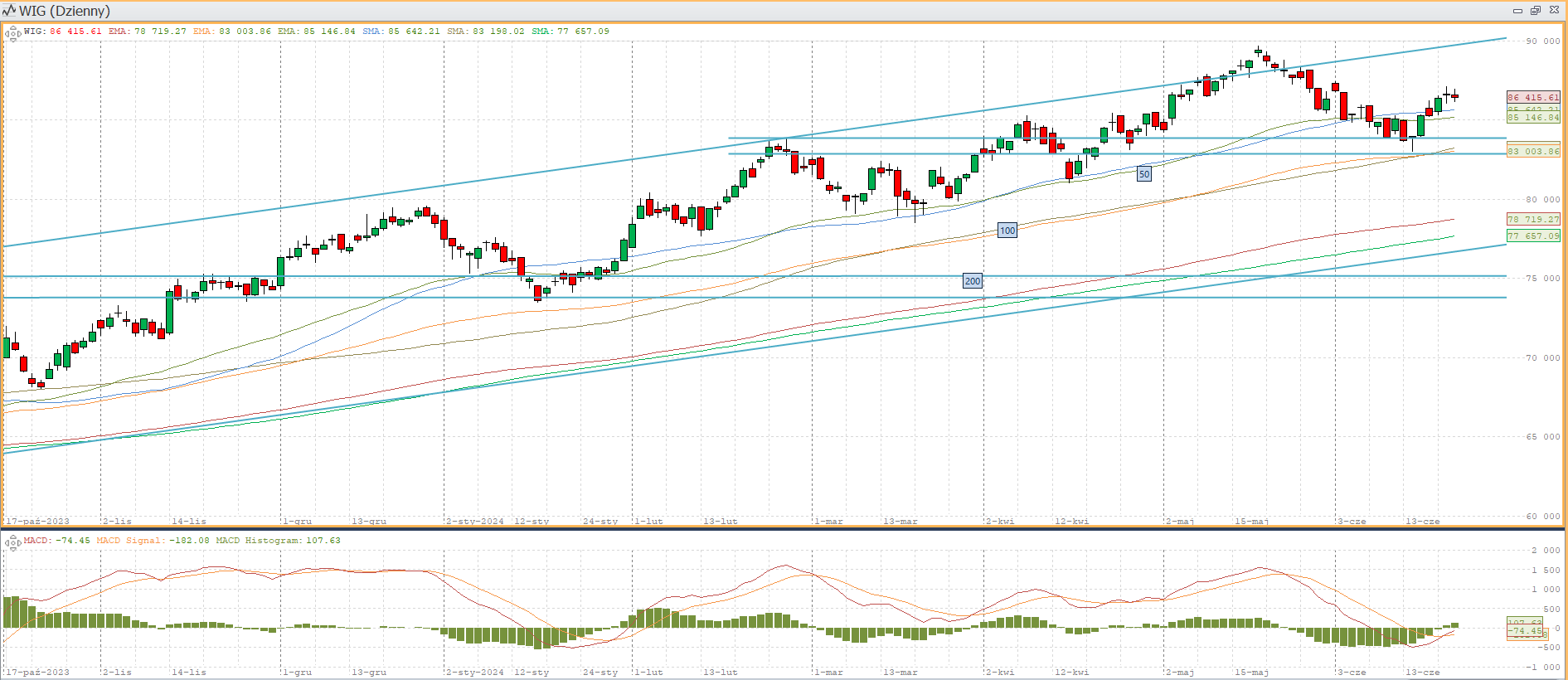Click the green SMA legend label showing 77 657.09
Image resolution: width=1568 pixels, height=680 pixels.
pyautogui.click(x=570, y=32)
